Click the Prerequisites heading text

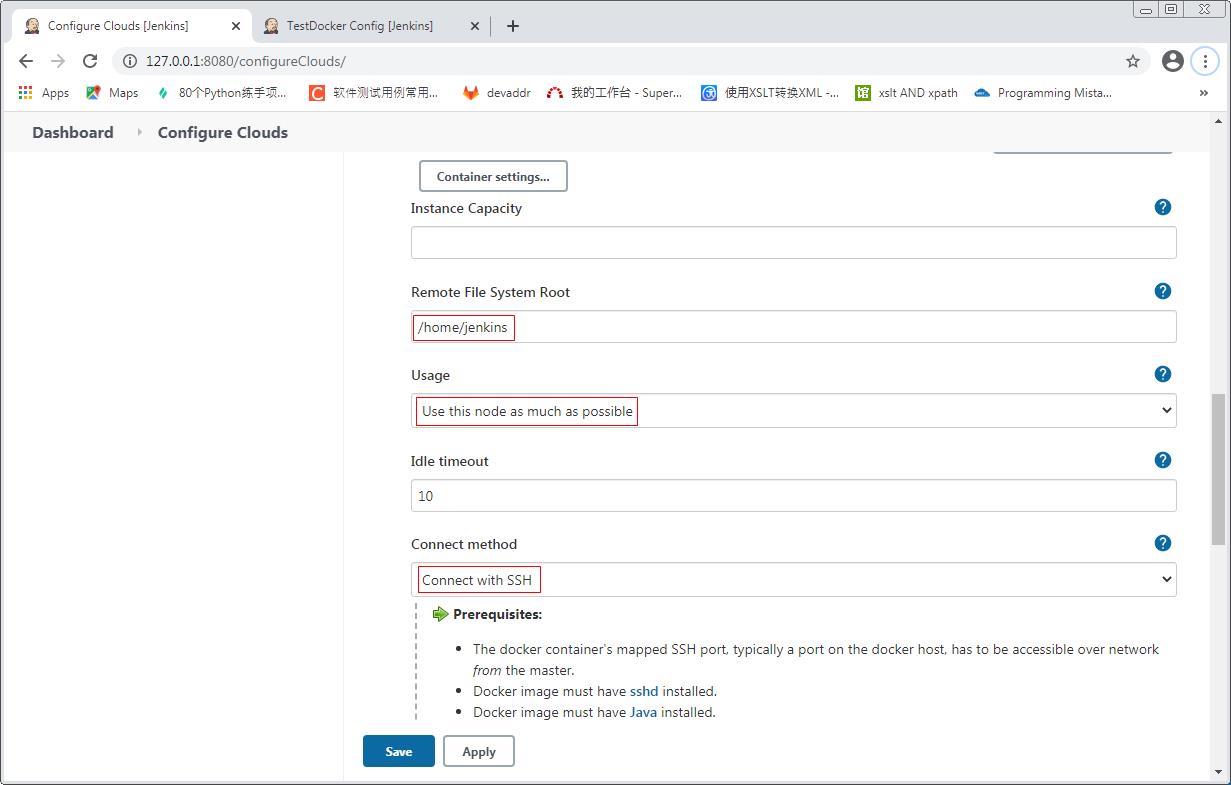[497, 614]
